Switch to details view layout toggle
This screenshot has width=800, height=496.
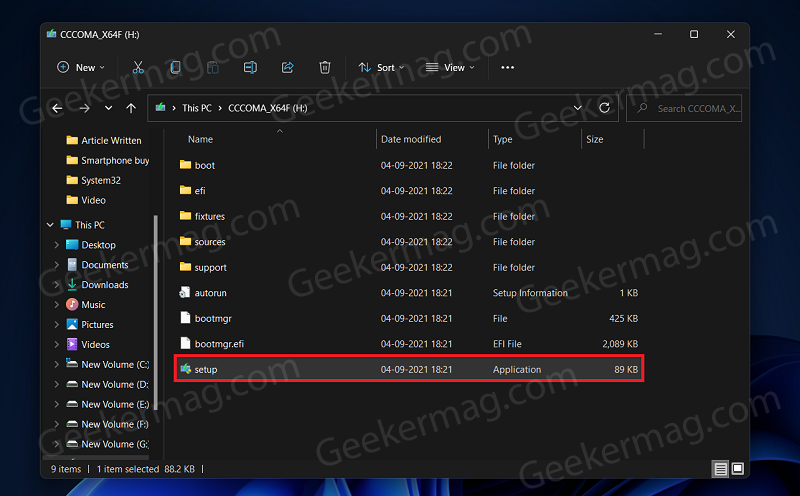[720, 468]
